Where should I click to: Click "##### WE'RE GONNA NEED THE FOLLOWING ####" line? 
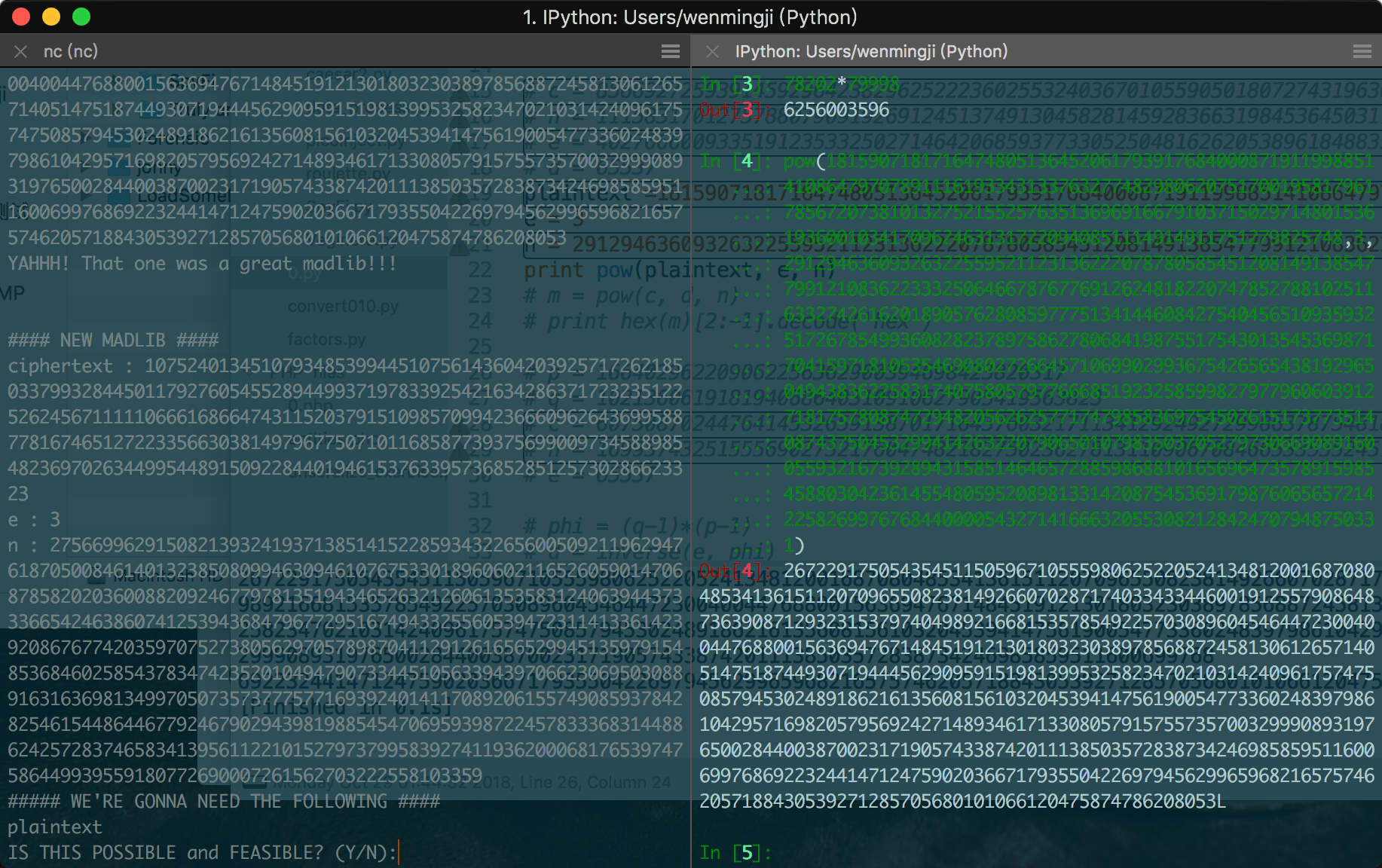[224, 802]
